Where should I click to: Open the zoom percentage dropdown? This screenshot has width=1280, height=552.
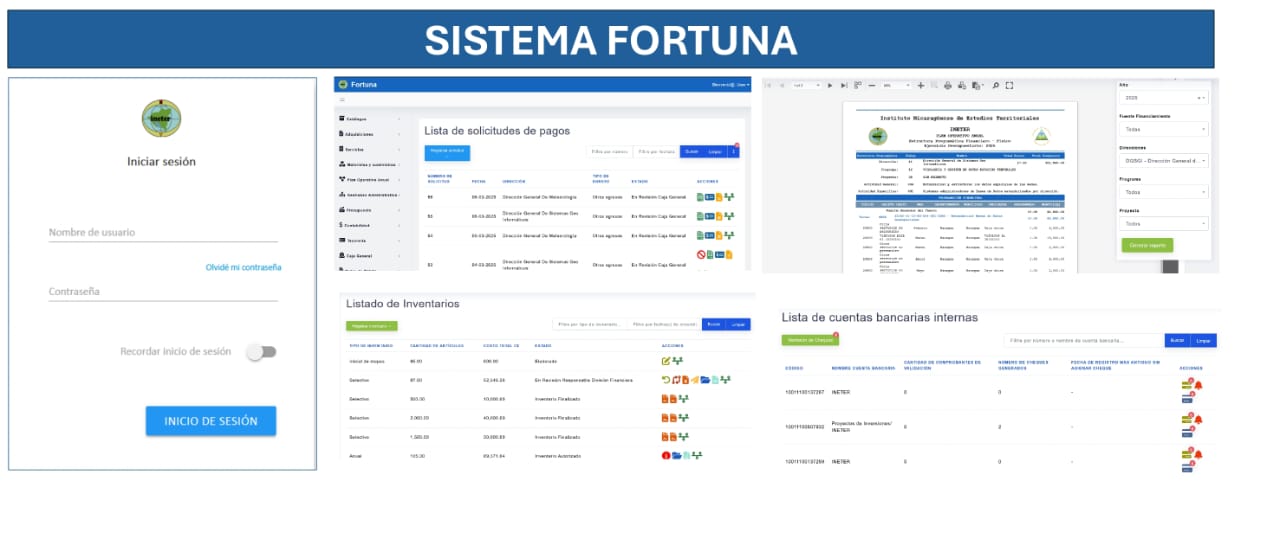click(x=896, y=85)
